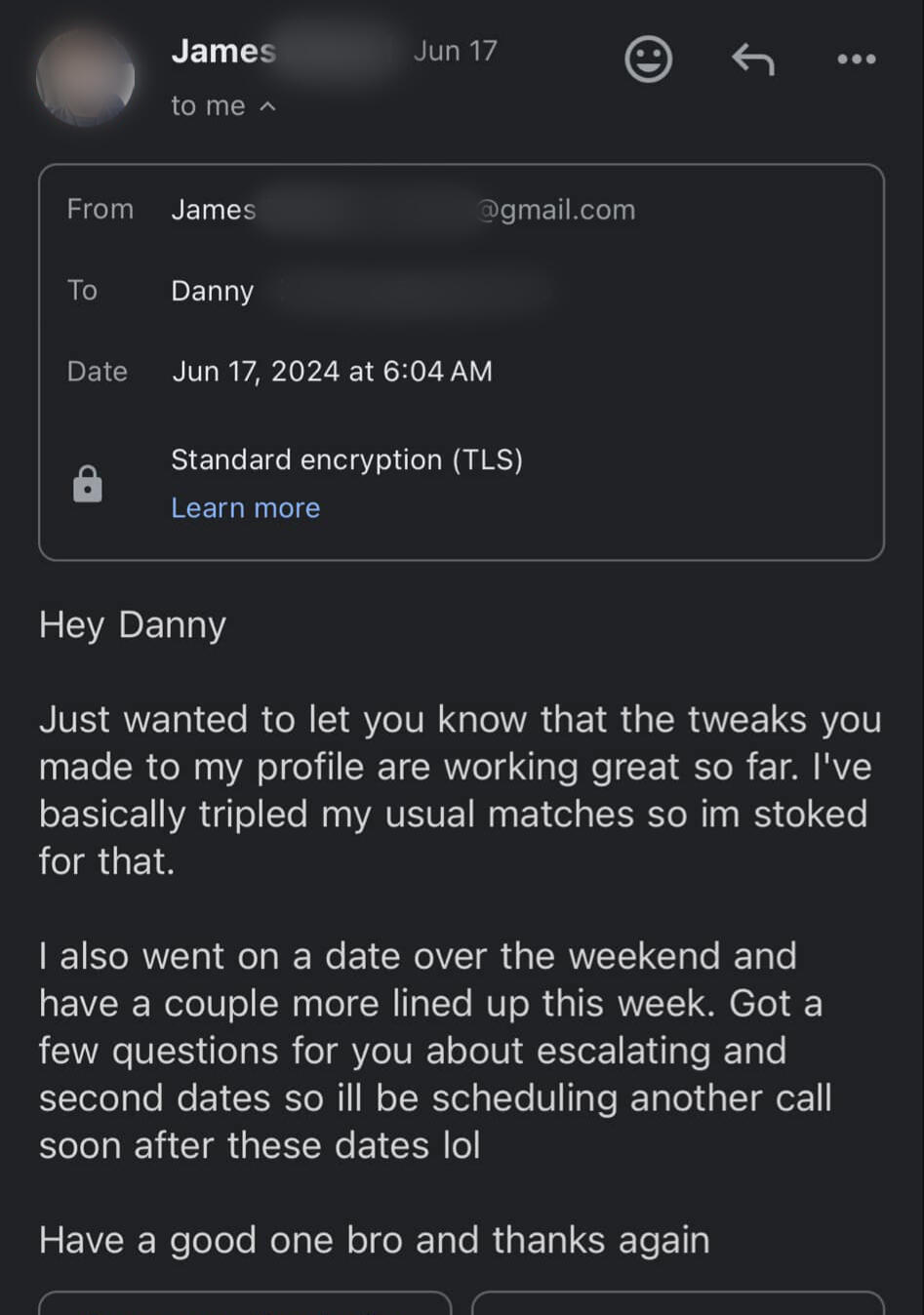This screenshot has height=1315, width=924.
Task: Tap the full date Jun 17, 2024
Action: coord(332,372)
